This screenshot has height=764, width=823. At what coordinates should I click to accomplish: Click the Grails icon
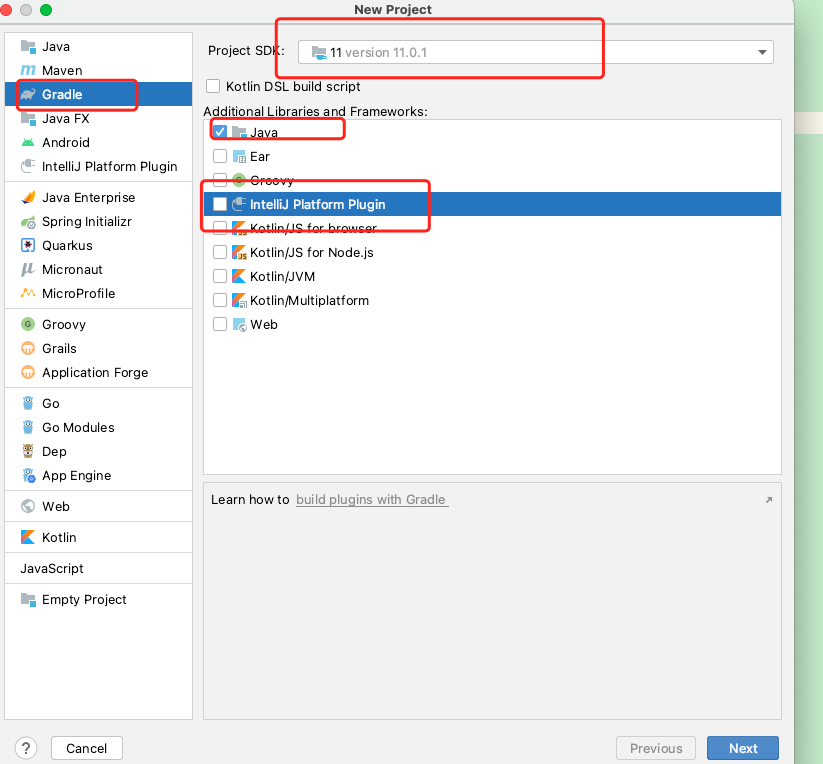click(x=28, y=348)
